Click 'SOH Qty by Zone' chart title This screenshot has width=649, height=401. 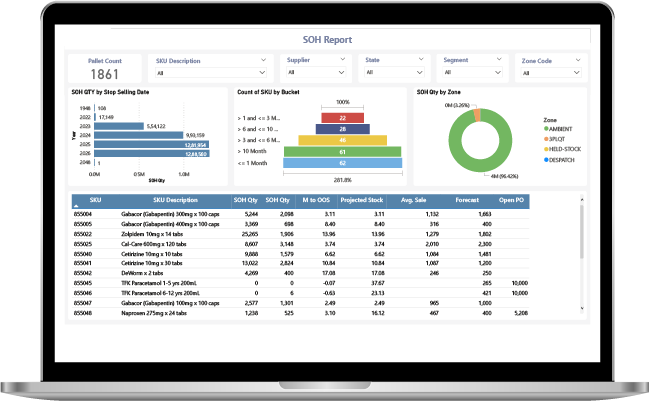point(438,92)
